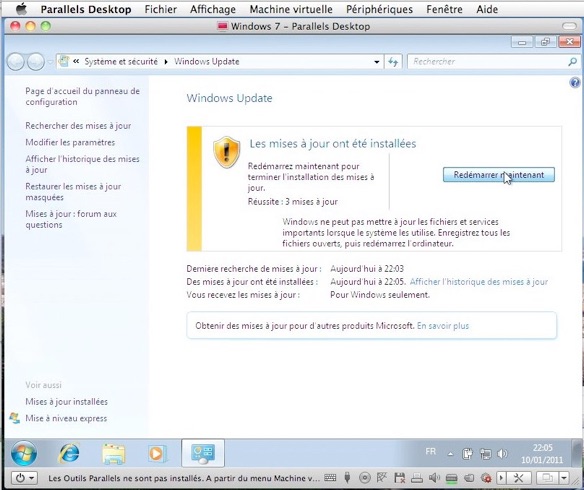Click the address bar refresh button
The height and width of the screenshot is (490, 584).
(x=393, y=62)
